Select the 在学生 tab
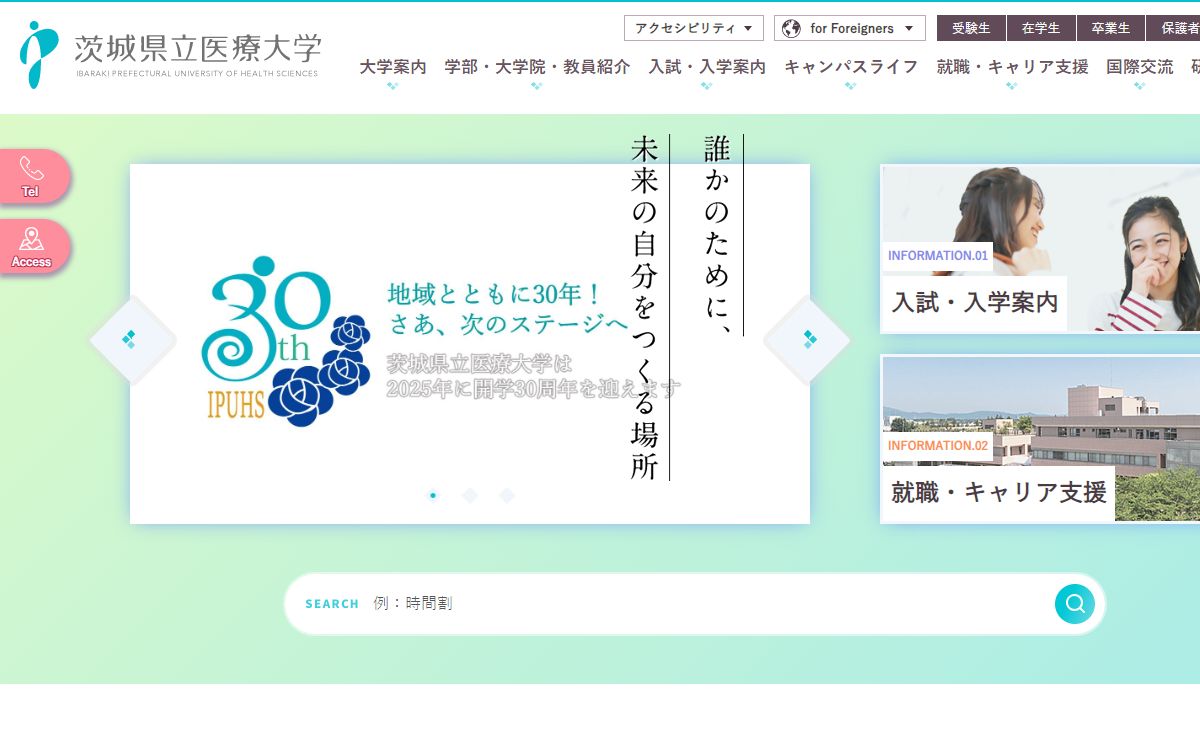 (1041, 28)
